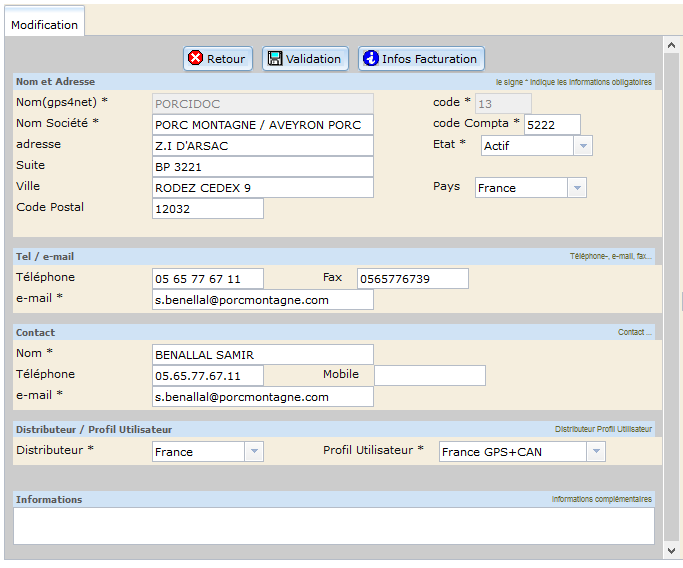Click the empty Mobile input field
683x568 pixels.
(429, 376)
